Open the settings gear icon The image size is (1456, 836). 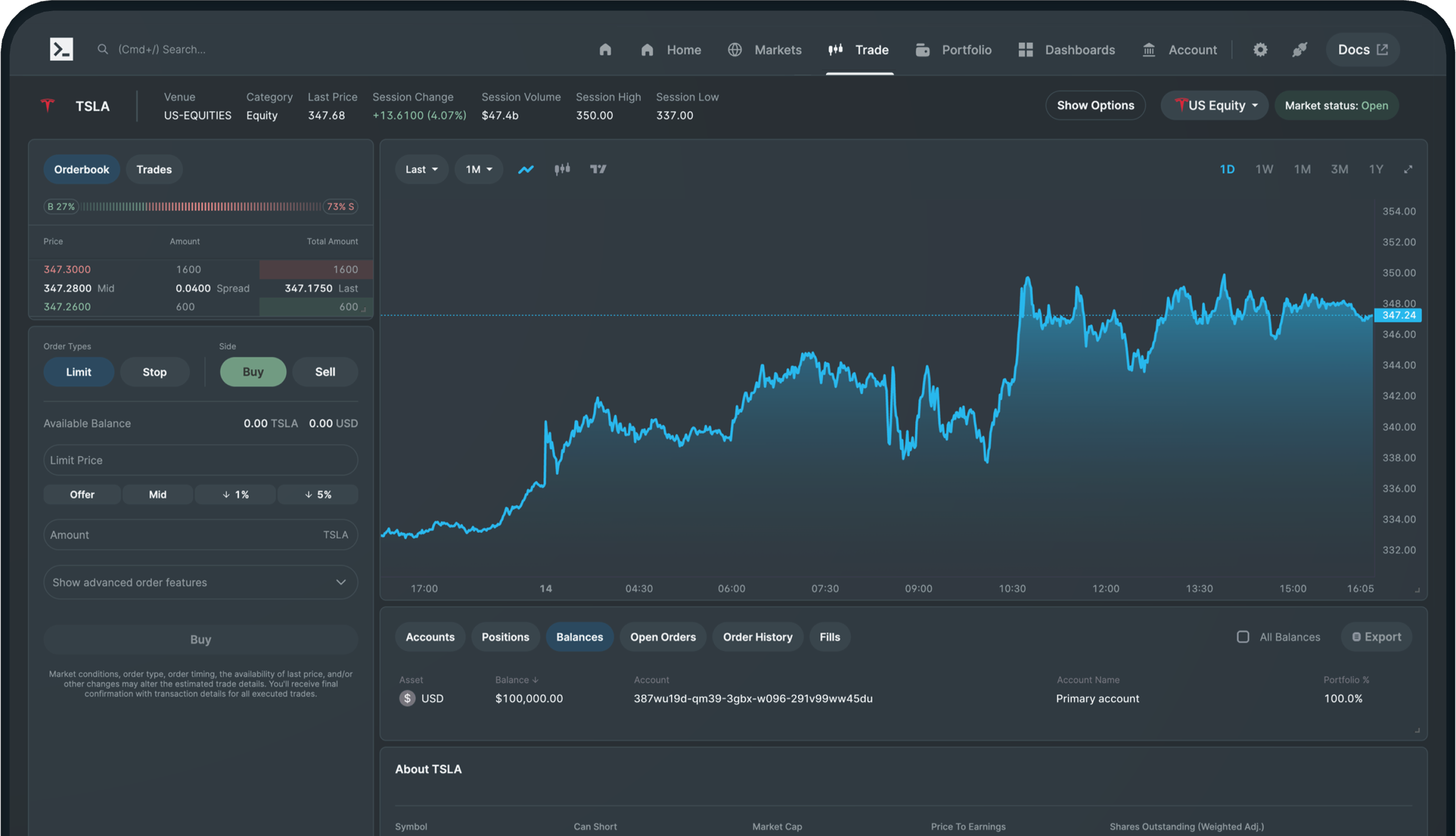[1261, 49]
